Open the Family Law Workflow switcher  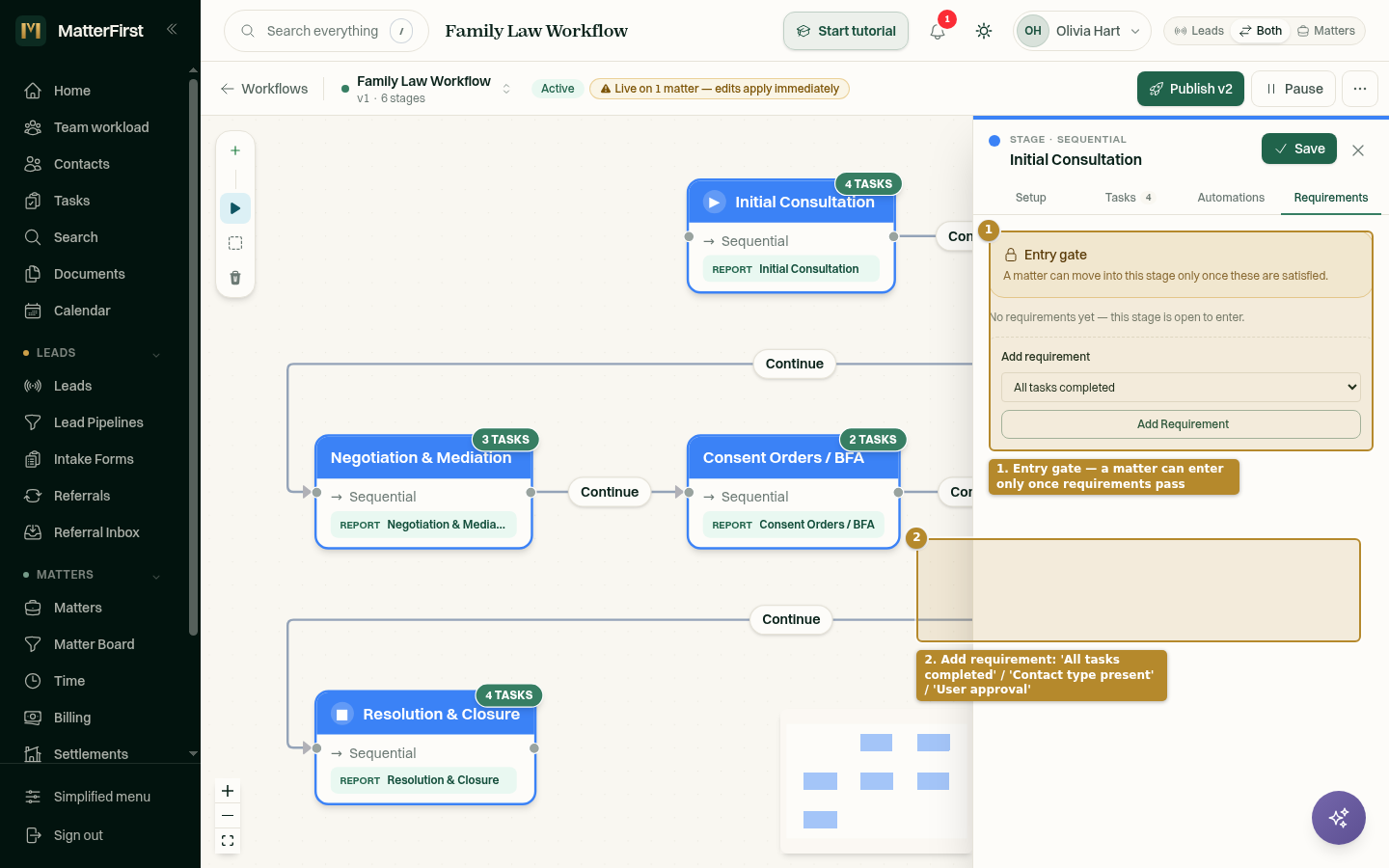tap(425, 89)
